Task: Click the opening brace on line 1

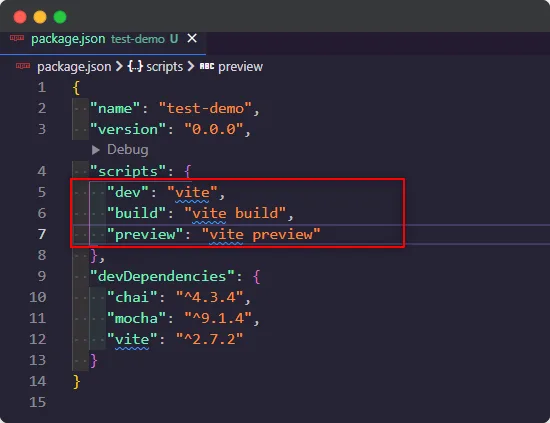Action: 76,88
